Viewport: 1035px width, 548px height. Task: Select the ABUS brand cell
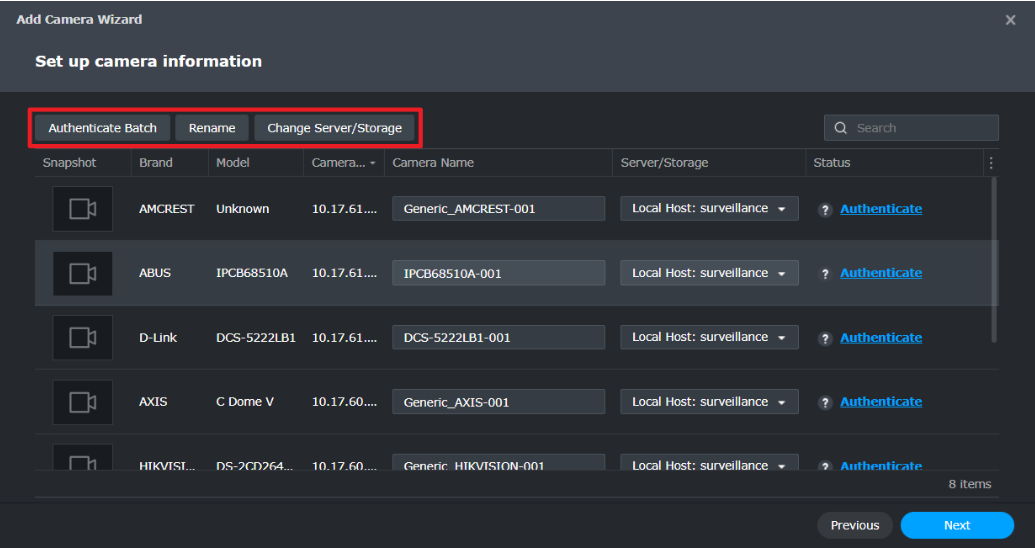[155, 273]
